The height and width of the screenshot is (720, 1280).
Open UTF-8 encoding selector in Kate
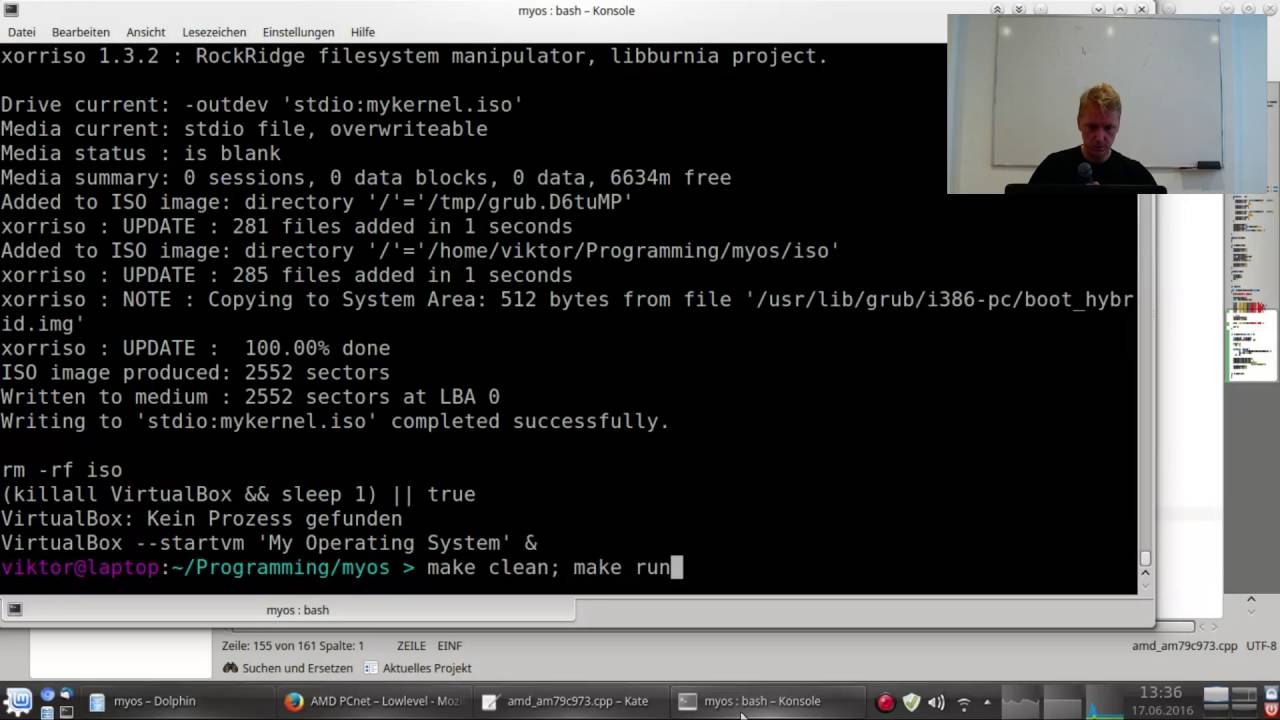click(x=1261, y=646)
